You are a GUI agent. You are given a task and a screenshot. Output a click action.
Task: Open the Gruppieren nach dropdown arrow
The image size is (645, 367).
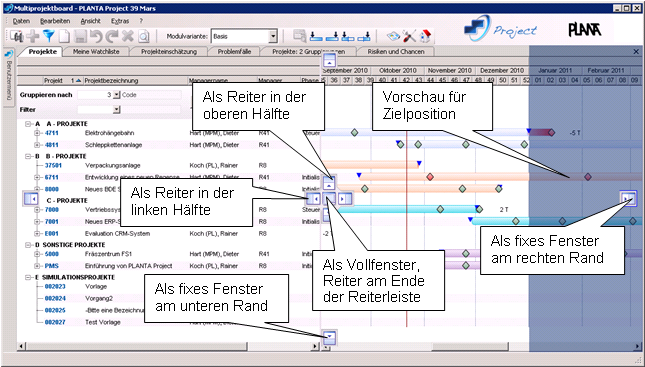point(116,95)
